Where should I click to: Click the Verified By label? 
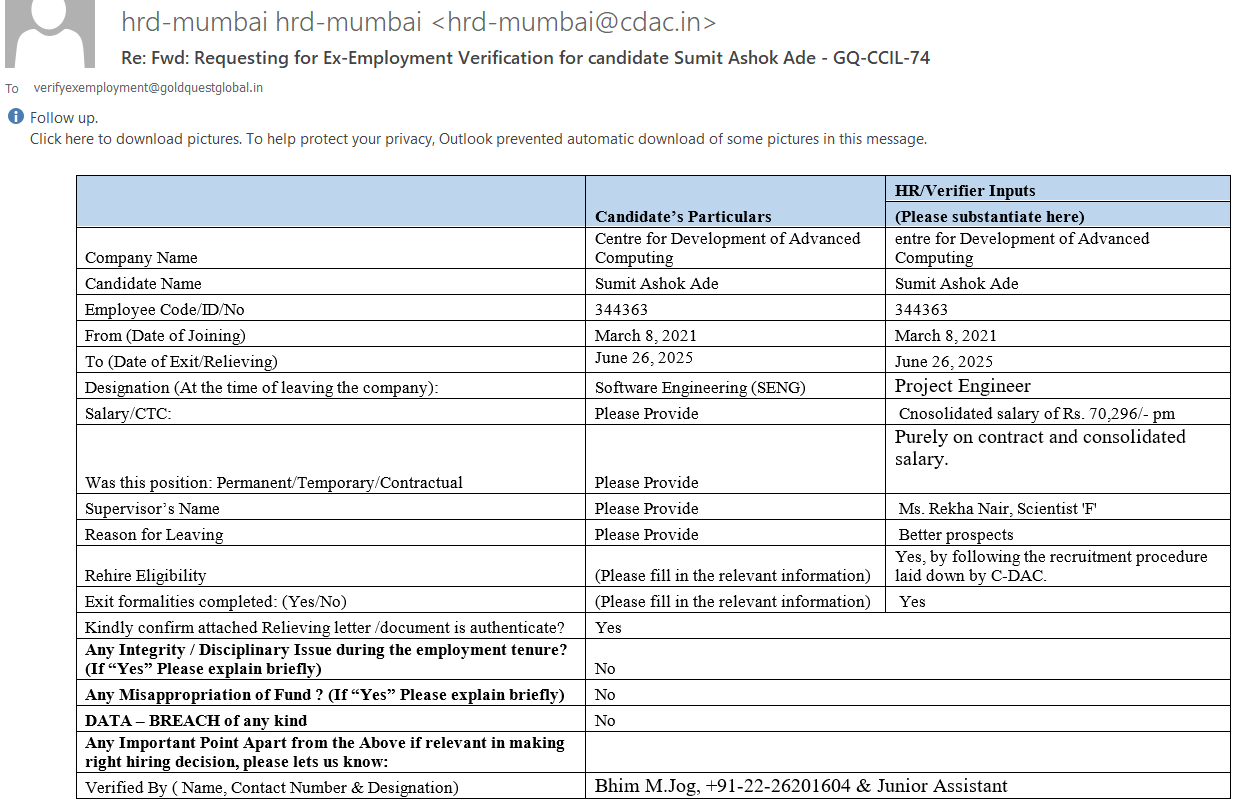(272, 787)
